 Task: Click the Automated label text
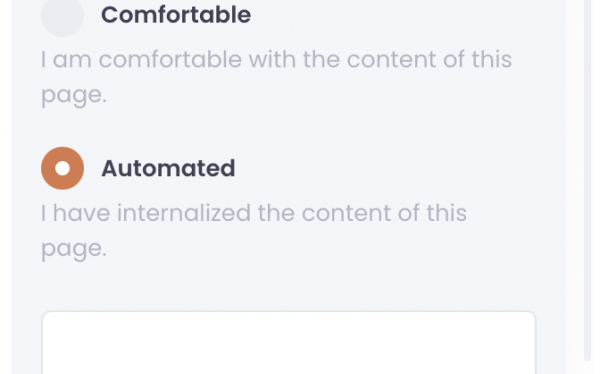coord(168,168)
